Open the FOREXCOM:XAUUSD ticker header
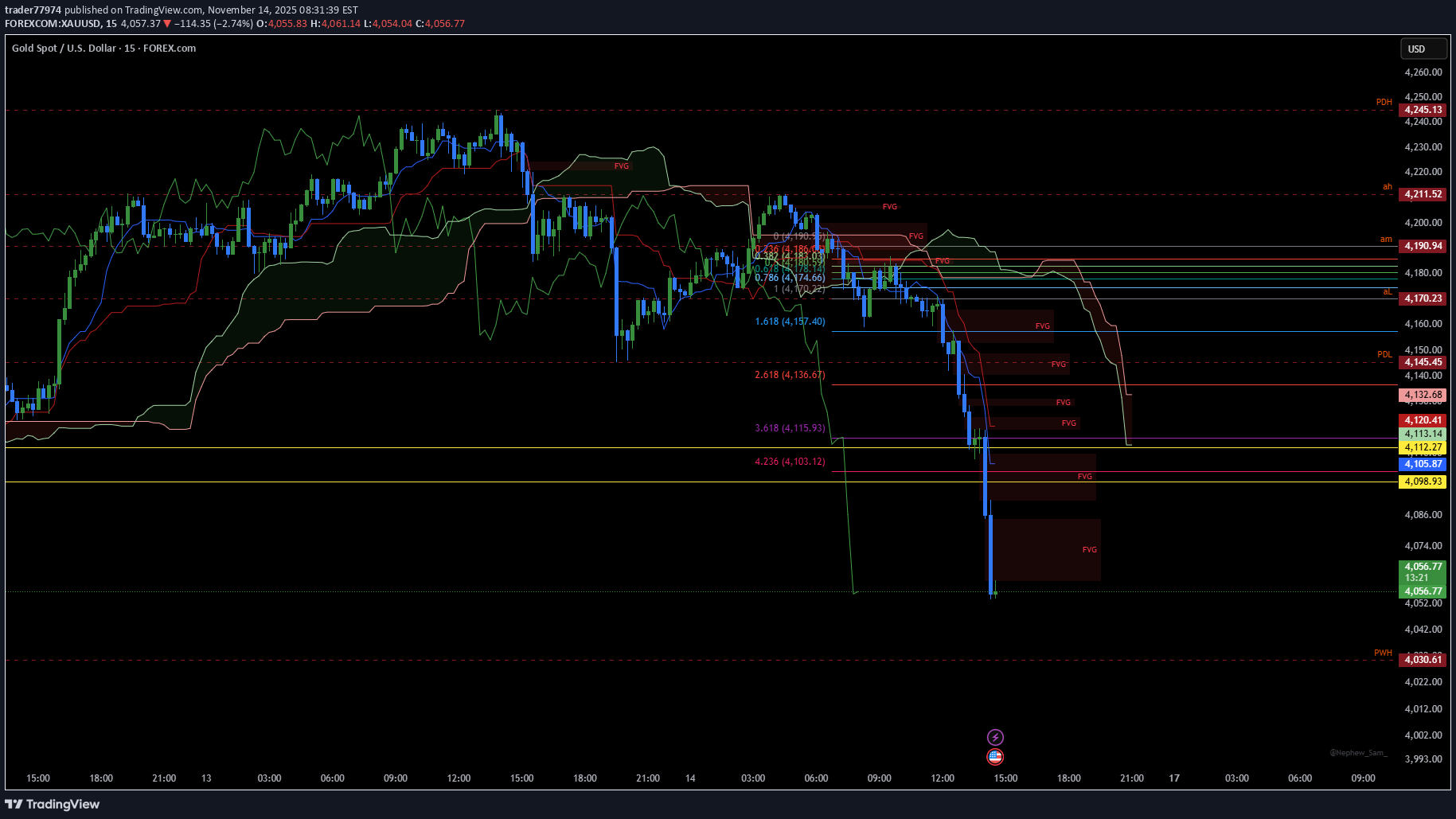The width and height of the screenshot is (1456, 819). 53,23
